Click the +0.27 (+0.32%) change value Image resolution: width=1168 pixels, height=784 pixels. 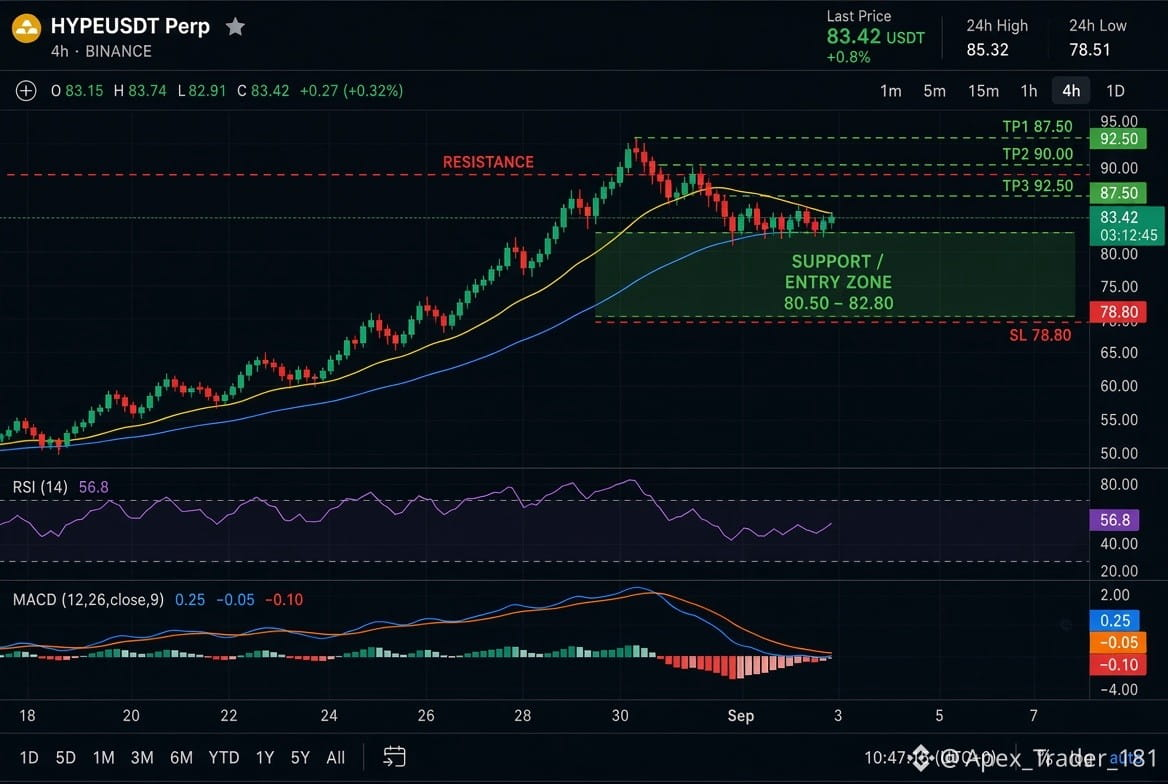pyautogui.click(x=351, y=91)
